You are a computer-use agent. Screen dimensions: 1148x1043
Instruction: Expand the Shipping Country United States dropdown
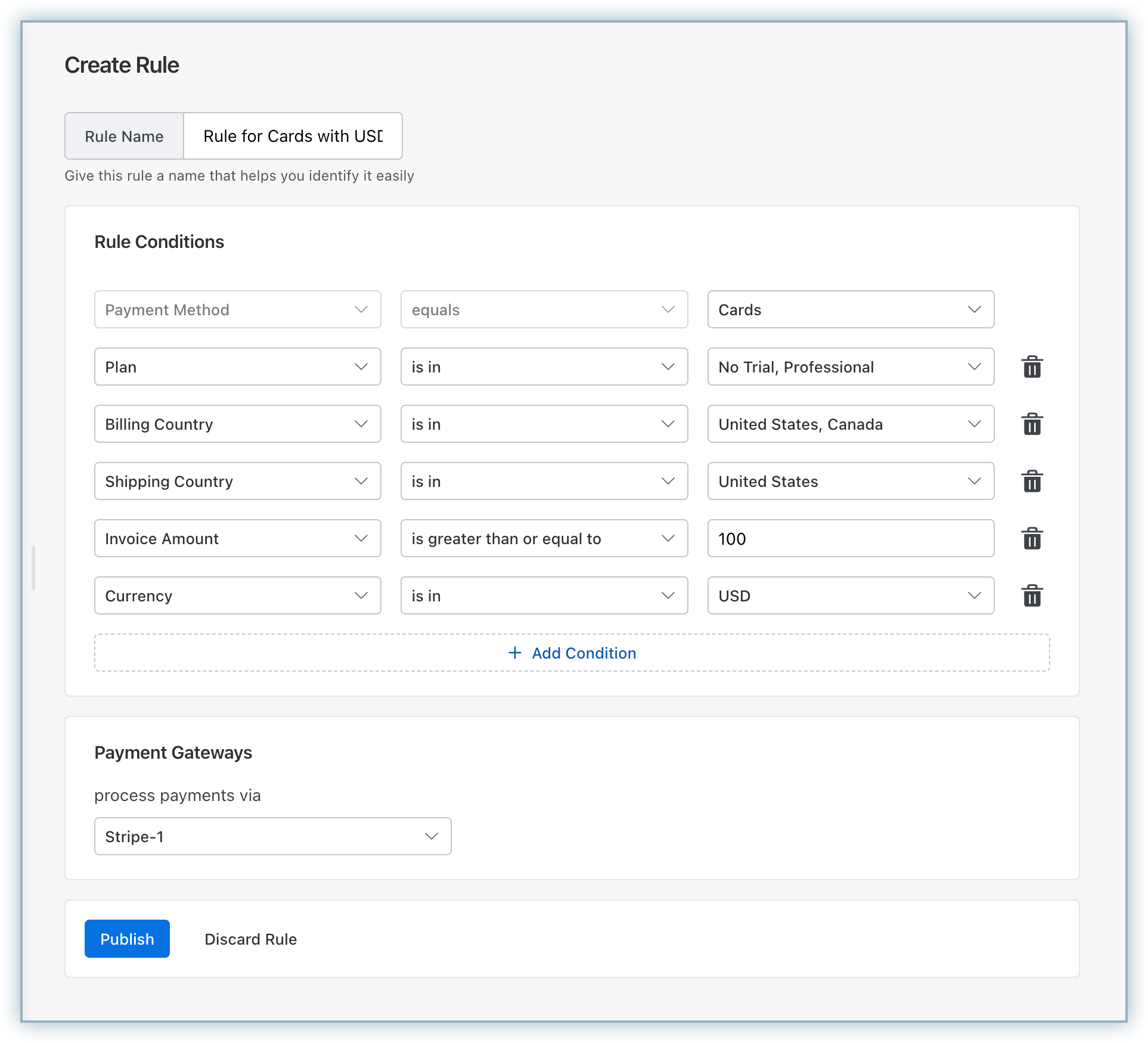coord(850,481)
